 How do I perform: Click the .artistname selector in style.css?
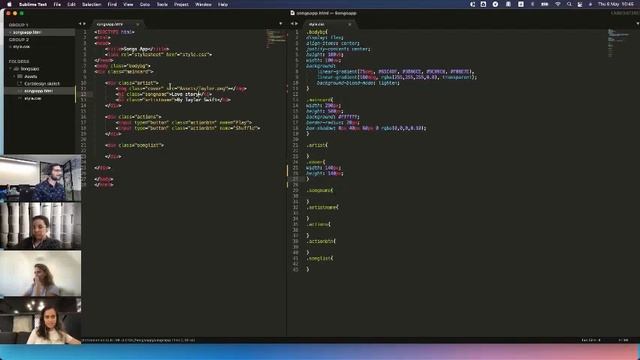click(322, 207)
